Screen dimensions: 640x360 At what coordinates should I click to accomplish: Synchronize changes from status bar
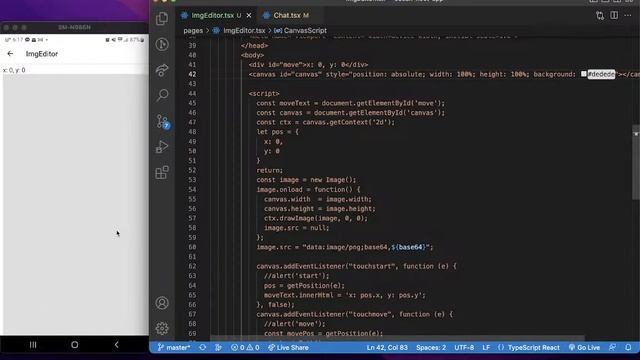coord(203,348)
